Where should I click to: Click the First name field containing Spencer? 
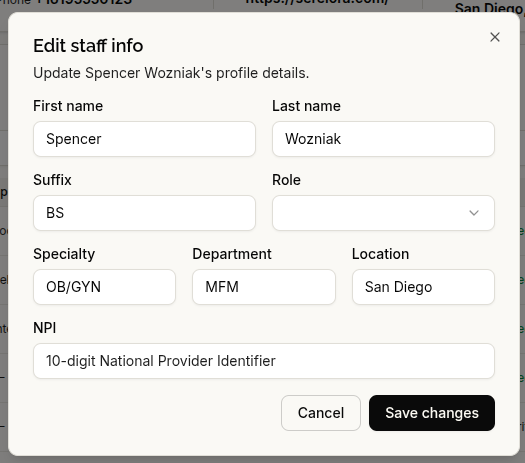(x=144, y=139)
